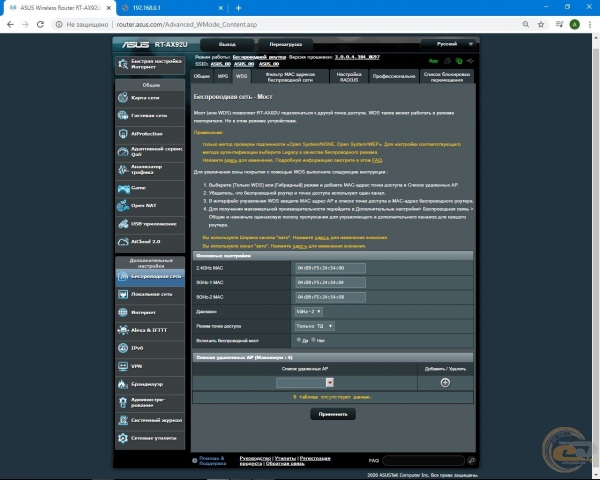Image resolution: width=600 pixels, height=480 pixels.
Task: Open the Open NAT section
Action: click(x=150, y=206)
